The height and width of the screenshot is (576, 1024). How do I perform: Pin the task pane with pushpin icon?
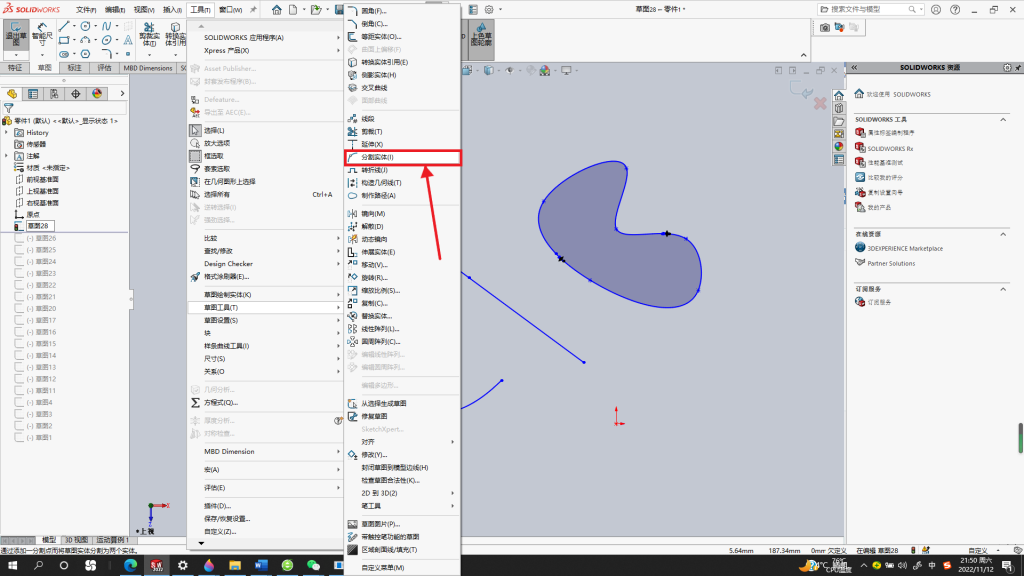pyautogui.click(x=1017, y=67)
